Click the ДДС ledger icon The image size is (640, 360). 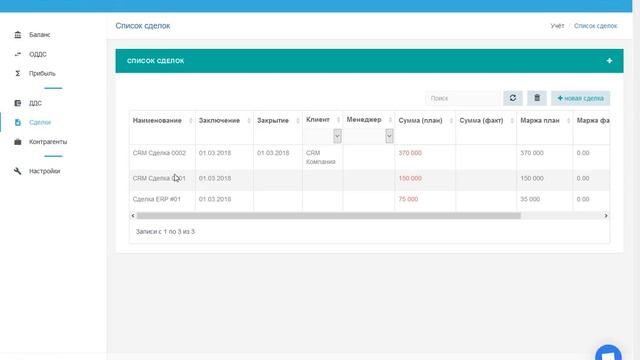[18, 103]
